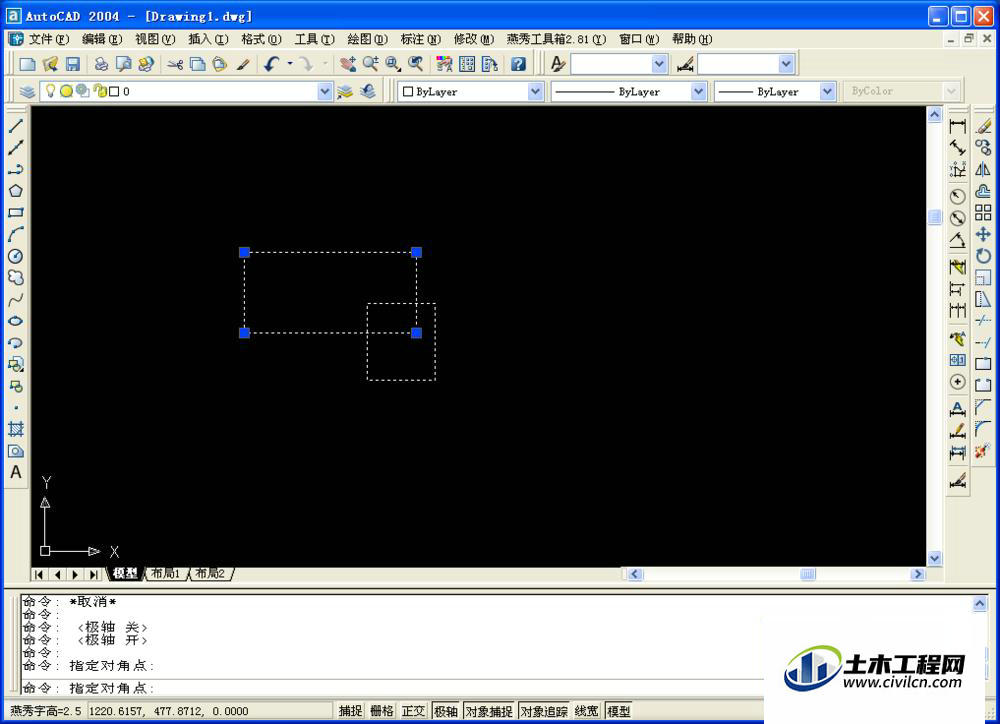Select the Circle tool
This screenshot has width=1000, height=724.
coord(16,256)
